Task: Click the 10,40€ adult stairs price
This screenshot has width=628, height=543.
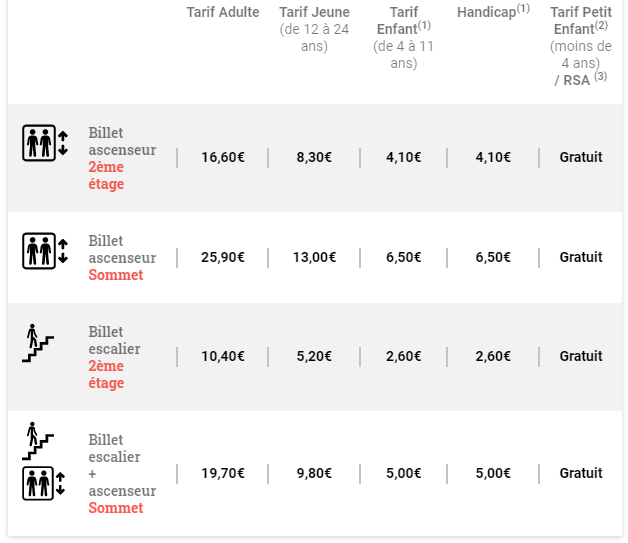Action: click(x=223, y=356)
